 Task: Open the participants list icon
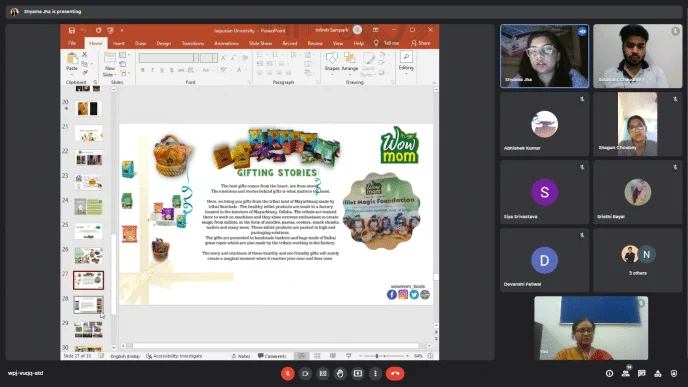(625, 373)
